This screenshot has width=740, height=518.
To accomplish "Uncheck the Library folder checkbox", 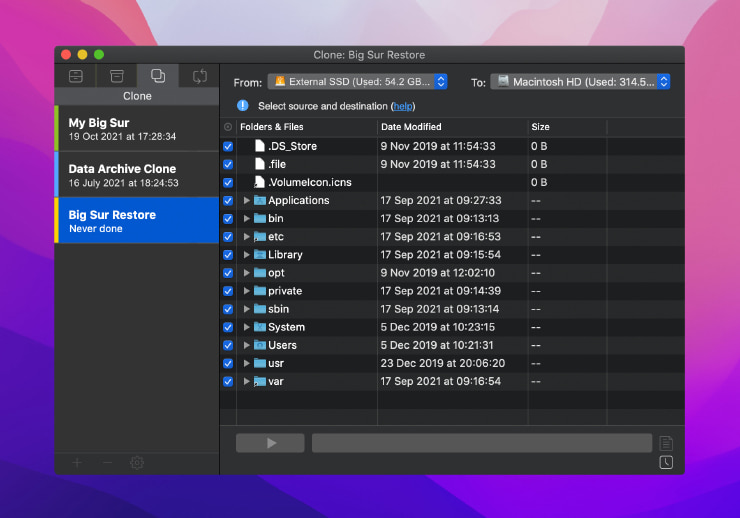I will (228, 255).
